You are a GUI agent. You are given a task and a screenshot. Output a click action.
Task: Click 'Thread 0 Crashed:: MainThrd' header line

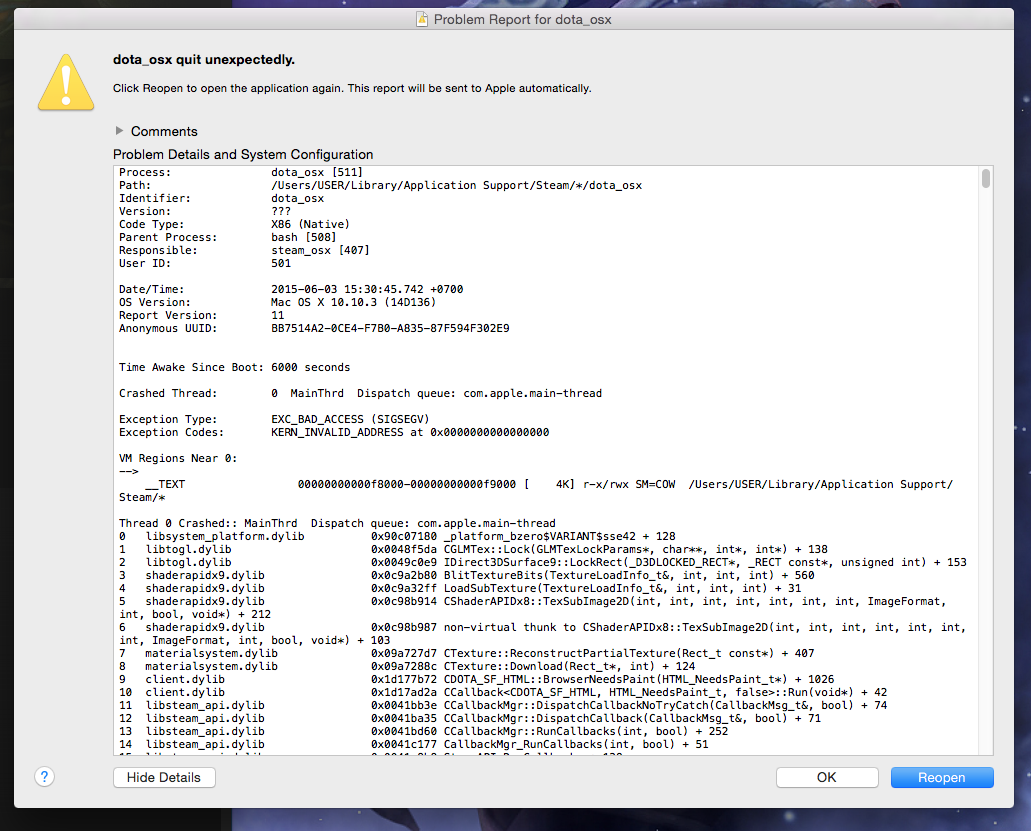337,523
